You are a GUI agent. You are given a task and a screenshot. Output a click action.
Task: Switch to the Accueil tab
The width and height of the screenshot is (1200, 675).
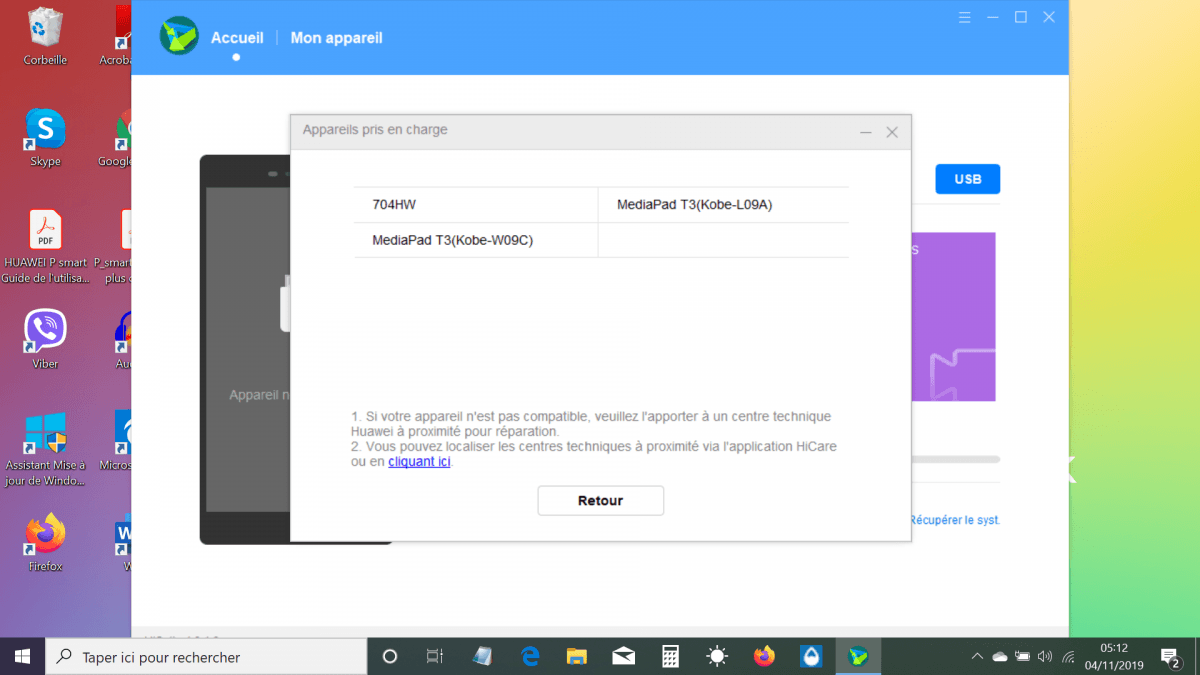tap(237, 38)
